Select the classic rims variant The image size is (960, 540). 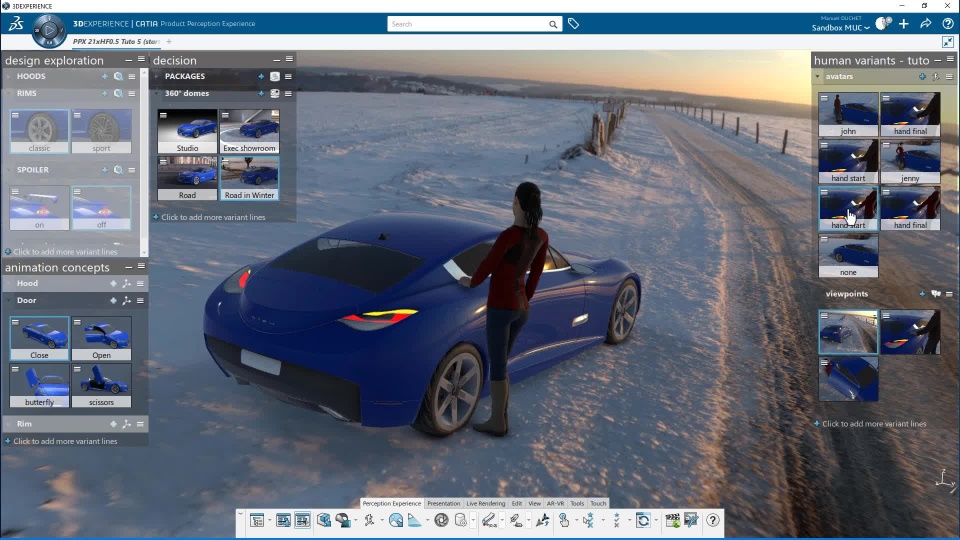pyautogui.click(x=39, y=131)
